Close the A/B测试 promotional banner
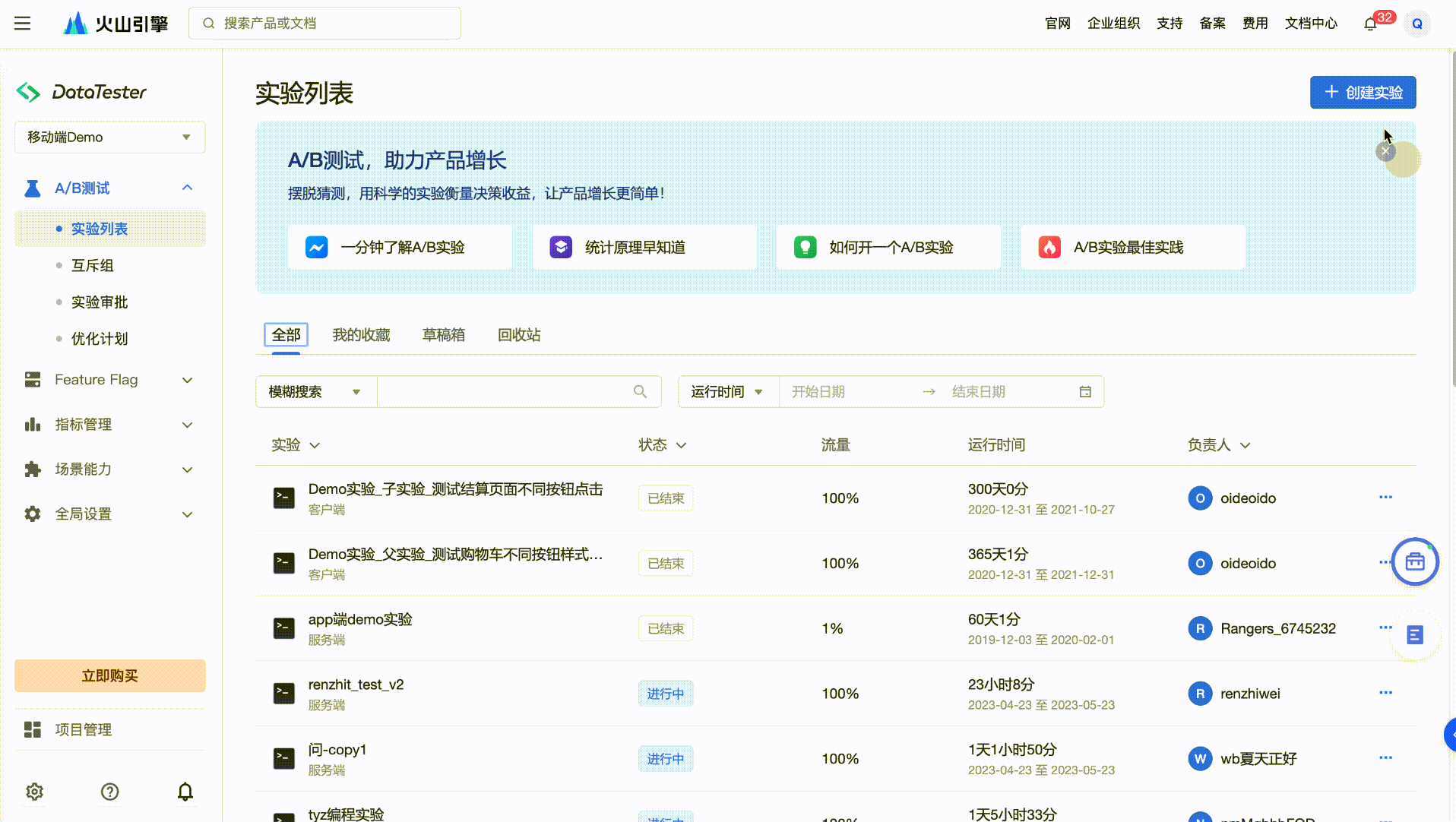 pyautogui.click(x=1385, y=152)
